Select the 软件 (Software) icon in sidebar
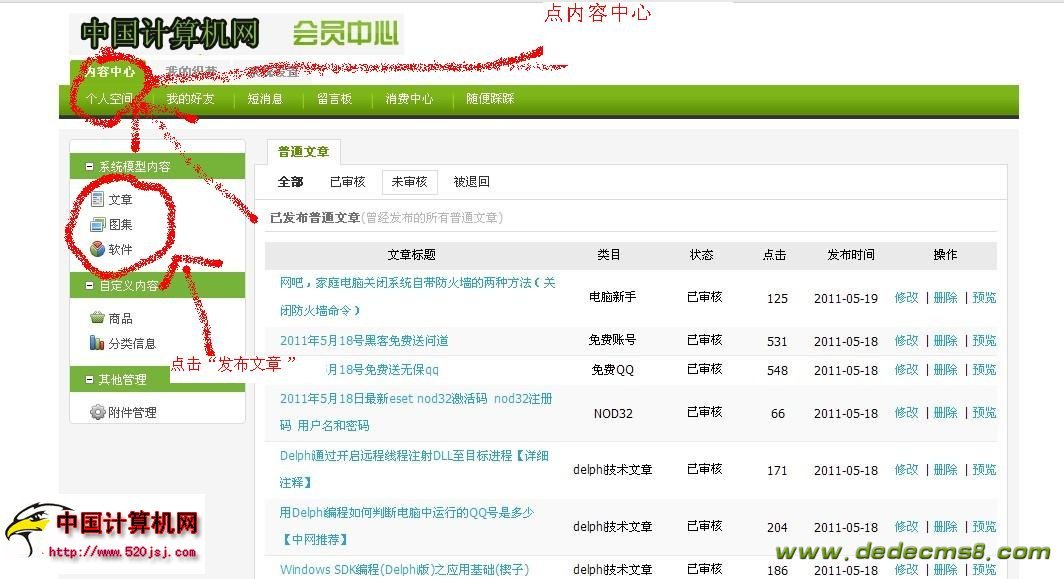The height and width of the screenshot is (579, 1064). click(97, 249)
